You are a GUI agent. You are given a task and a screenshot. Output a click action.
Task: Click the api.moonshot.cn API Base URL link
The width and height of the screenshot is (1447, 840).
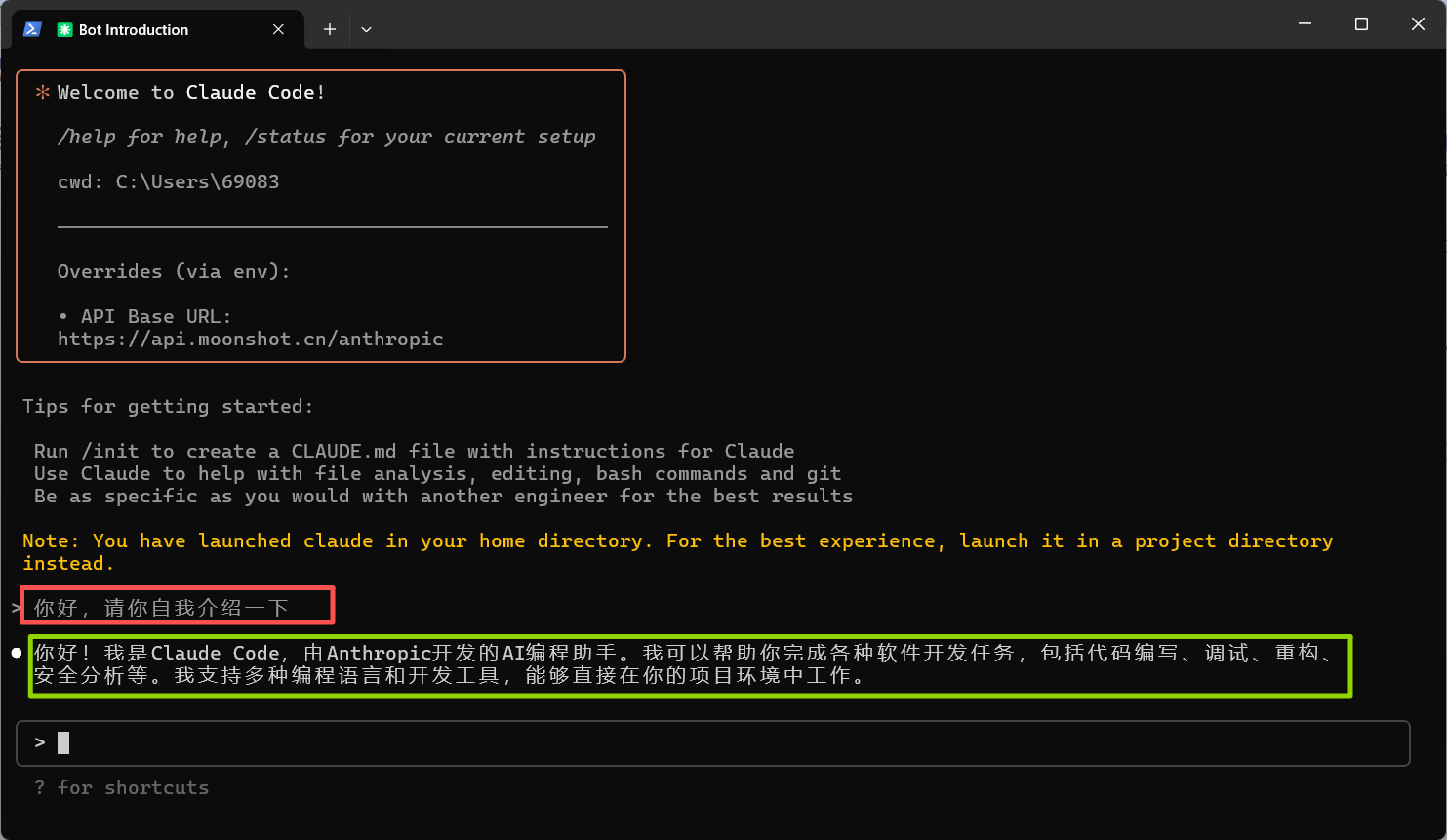(250, 339)
